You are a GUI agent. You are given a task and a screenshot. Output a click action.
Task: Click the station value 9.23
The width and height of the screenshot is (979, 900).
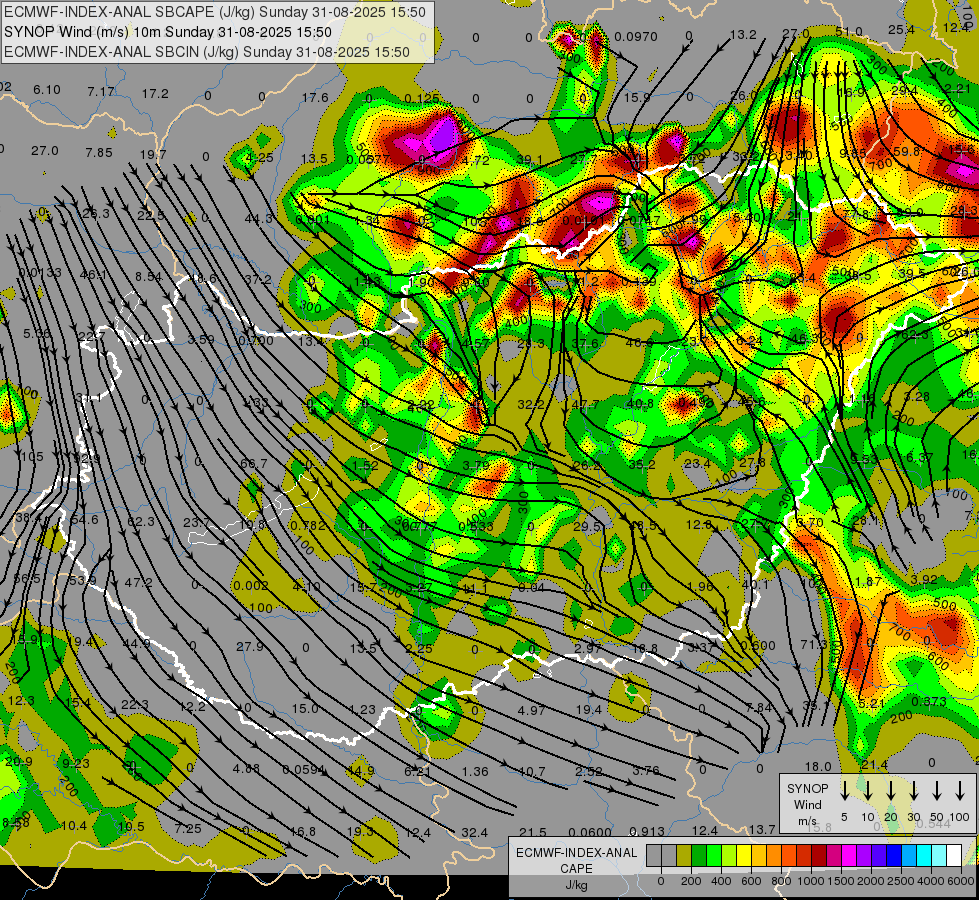click(76, 763)
